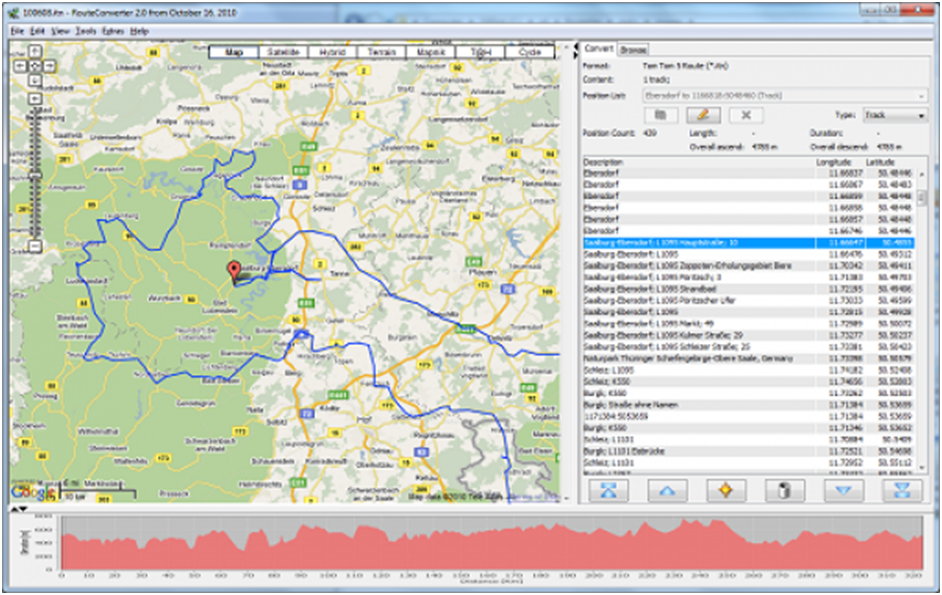Click the rename position list pencil icon
Viewport: 942px width, 595px height.
pyautogui.click(x=703, y=114)
